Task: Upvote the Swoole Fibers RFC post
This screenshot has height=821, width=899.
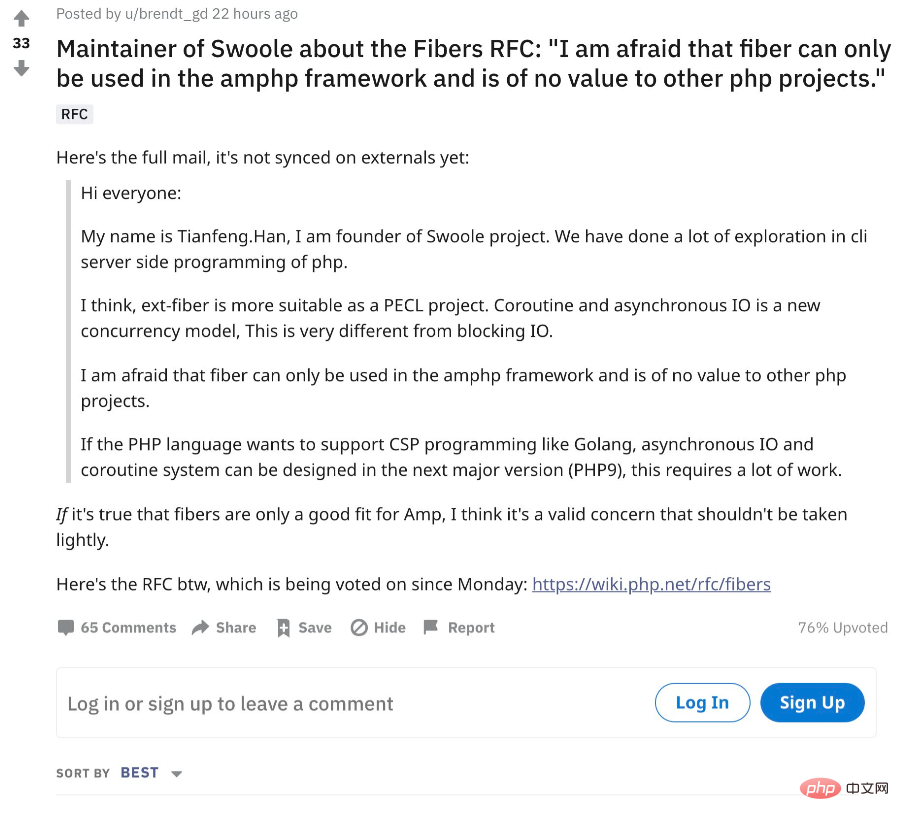Action: coord(21,18)
